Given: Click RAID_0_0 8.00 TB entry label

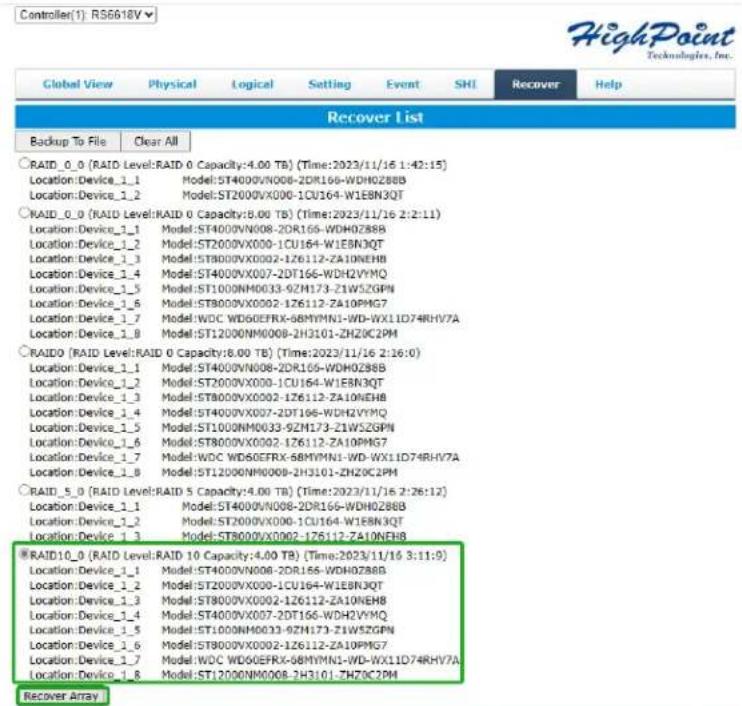Looking at the screenshot, I should point(235,214).
